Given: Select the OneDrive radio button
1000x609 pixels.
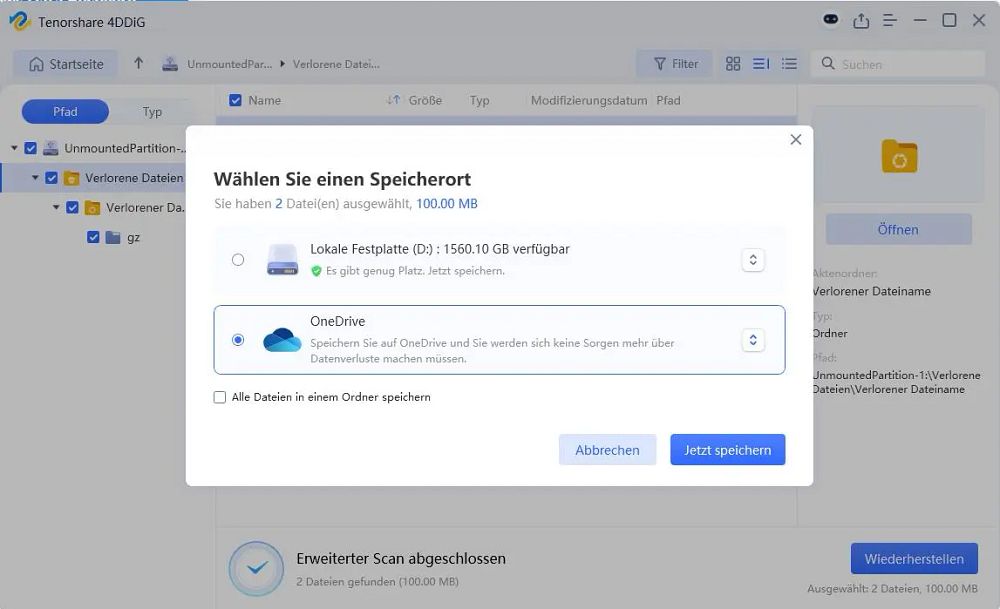Looking at the screenshot, I should point(238,340).
